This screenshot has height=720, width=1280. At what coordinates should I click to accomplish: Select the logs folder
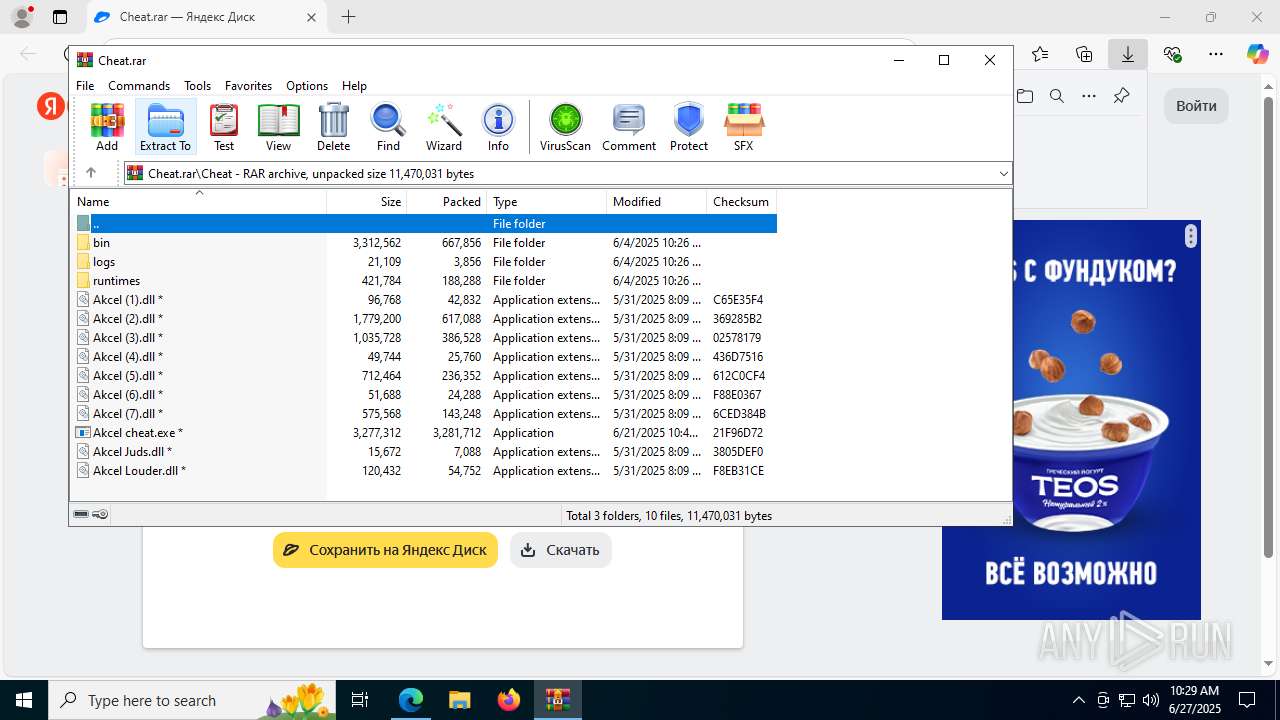point(425,261)
